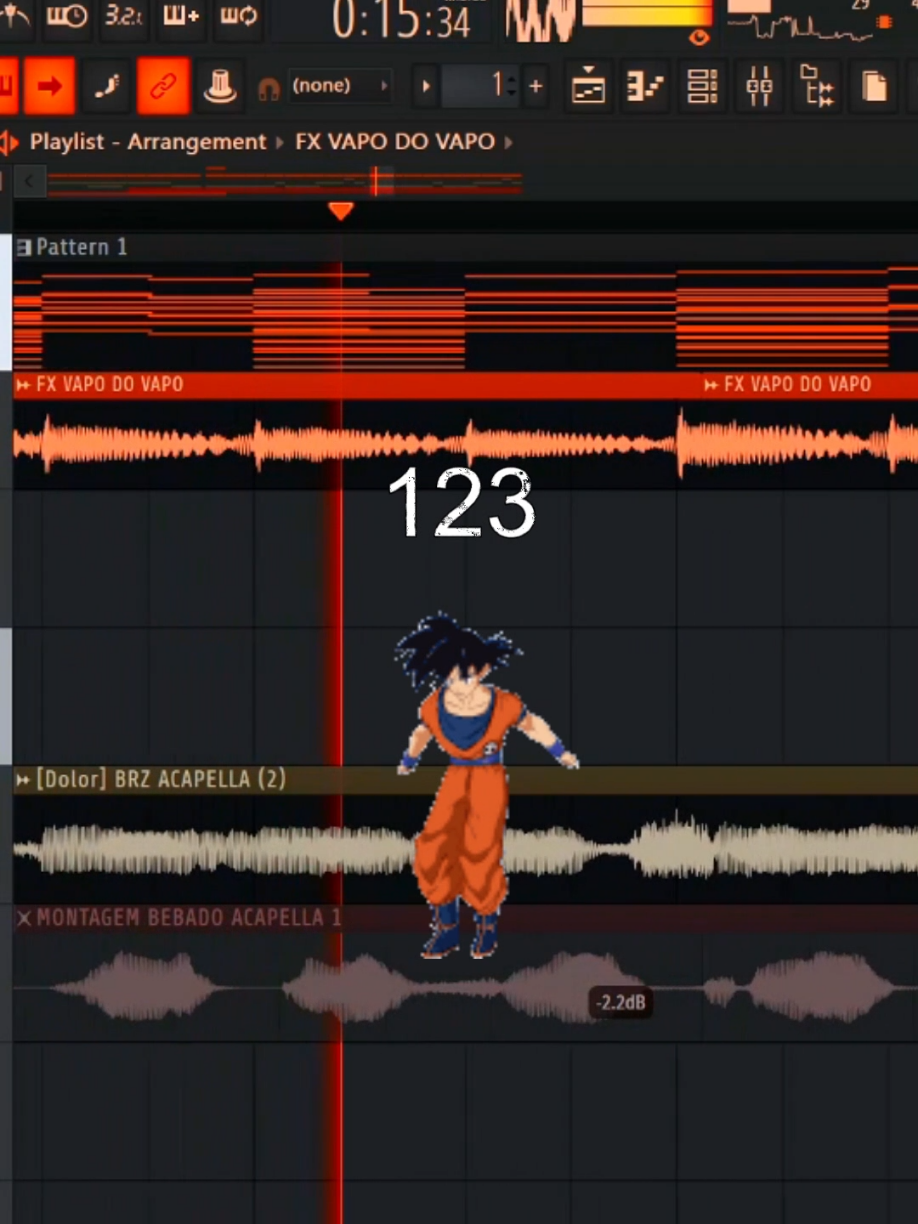This screenshot has height=1224, width=918.
Task: Add a new pattern with plus button
Action: [536, 87]
